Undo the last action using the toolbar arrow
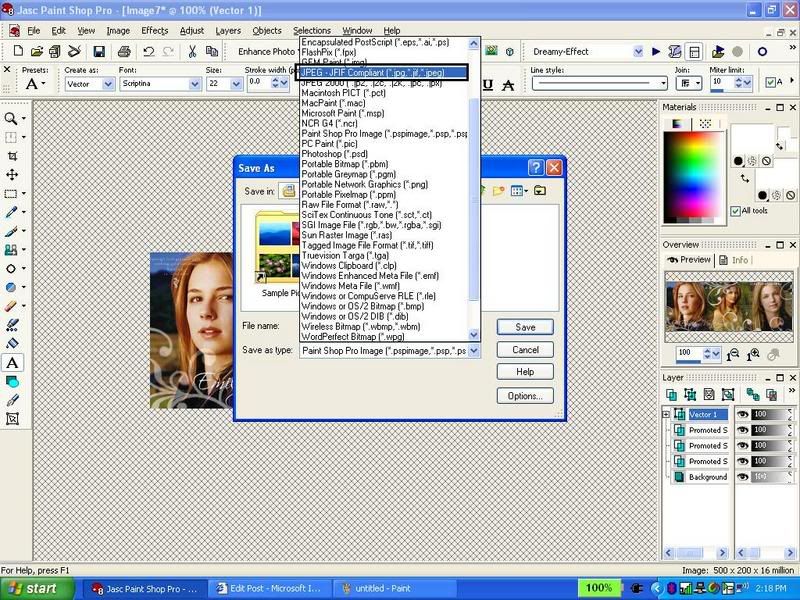Viewport: 800px width, 600px height. [148, 51]
